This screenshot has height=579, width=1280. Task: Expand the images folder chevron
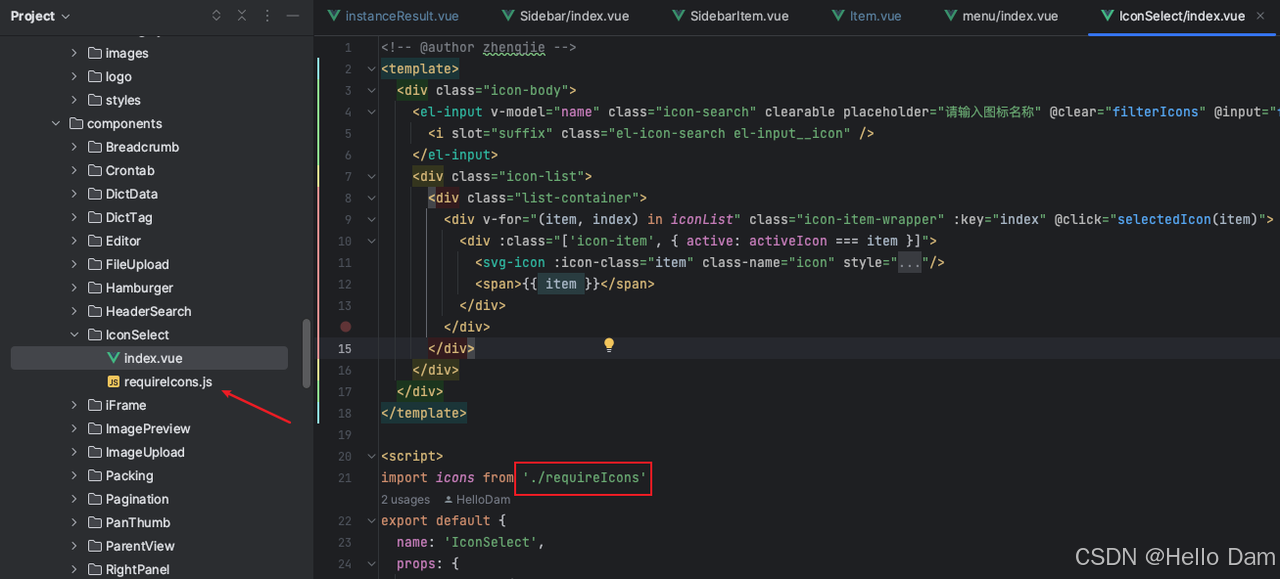click(74, 53)
